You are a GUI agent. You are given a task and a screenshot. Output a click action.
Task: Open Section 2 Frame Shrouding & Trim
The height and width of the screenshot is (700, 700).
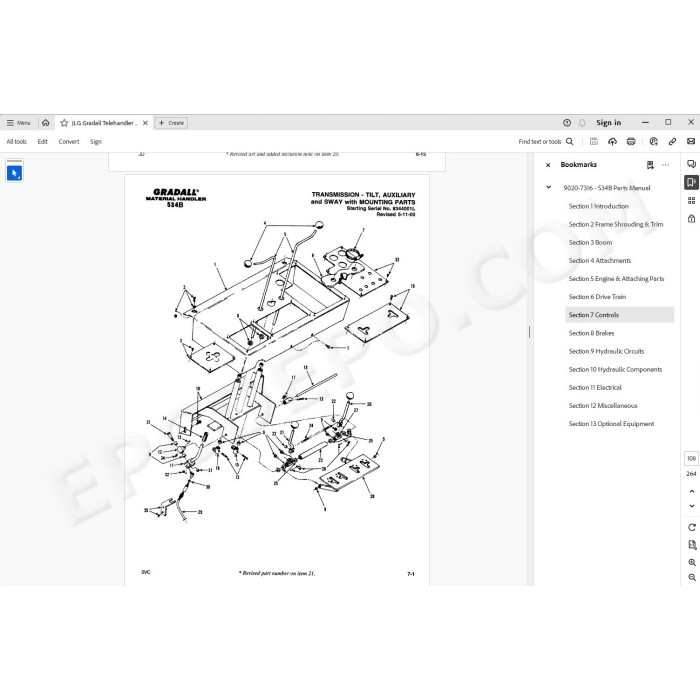point(616,224)
